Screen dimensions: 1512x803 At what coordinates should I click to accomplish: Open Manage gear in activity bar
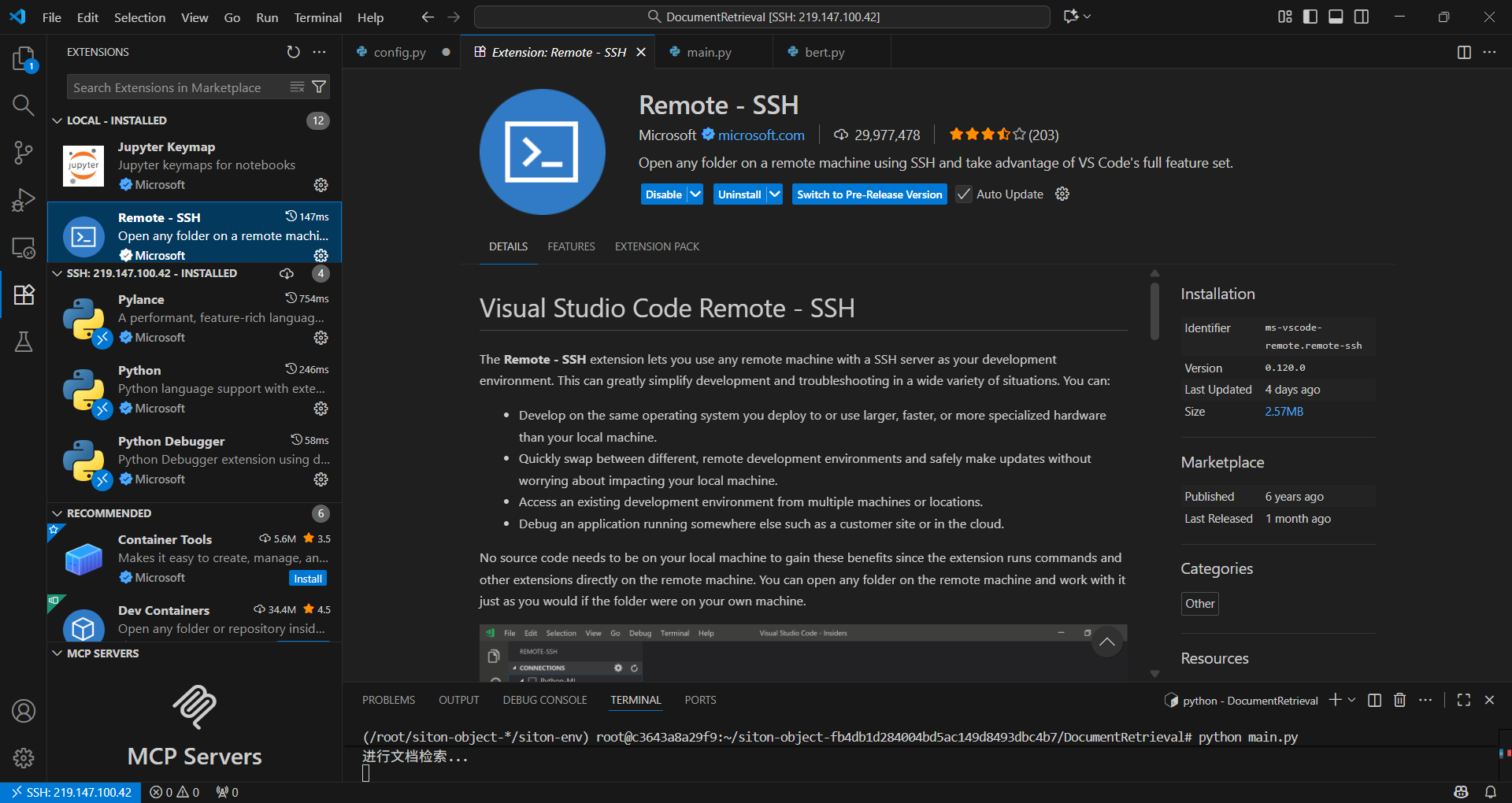point(24,758)
